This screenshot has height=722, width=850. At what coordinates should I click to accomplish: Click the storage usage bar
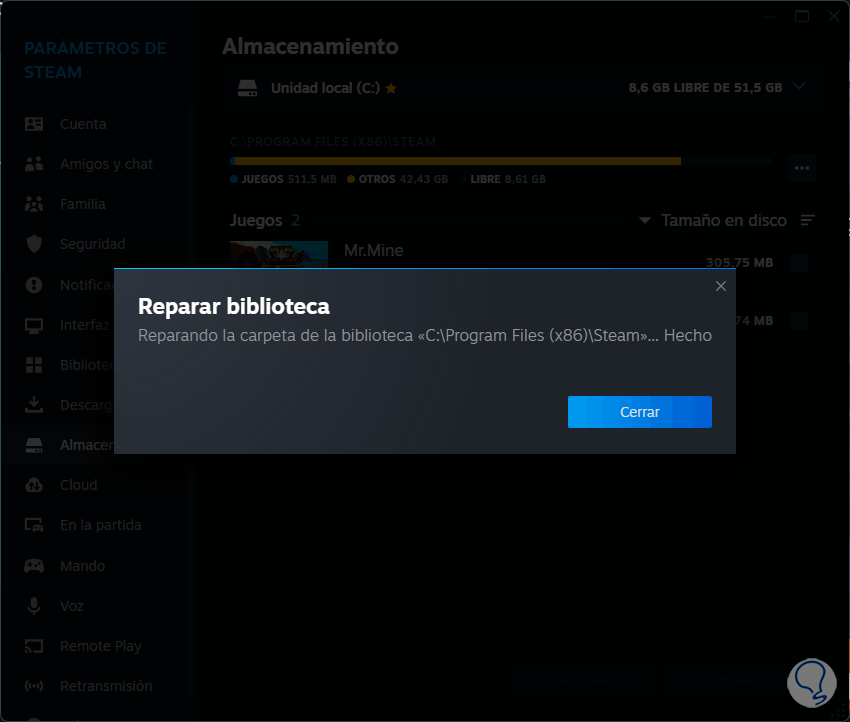500,161
